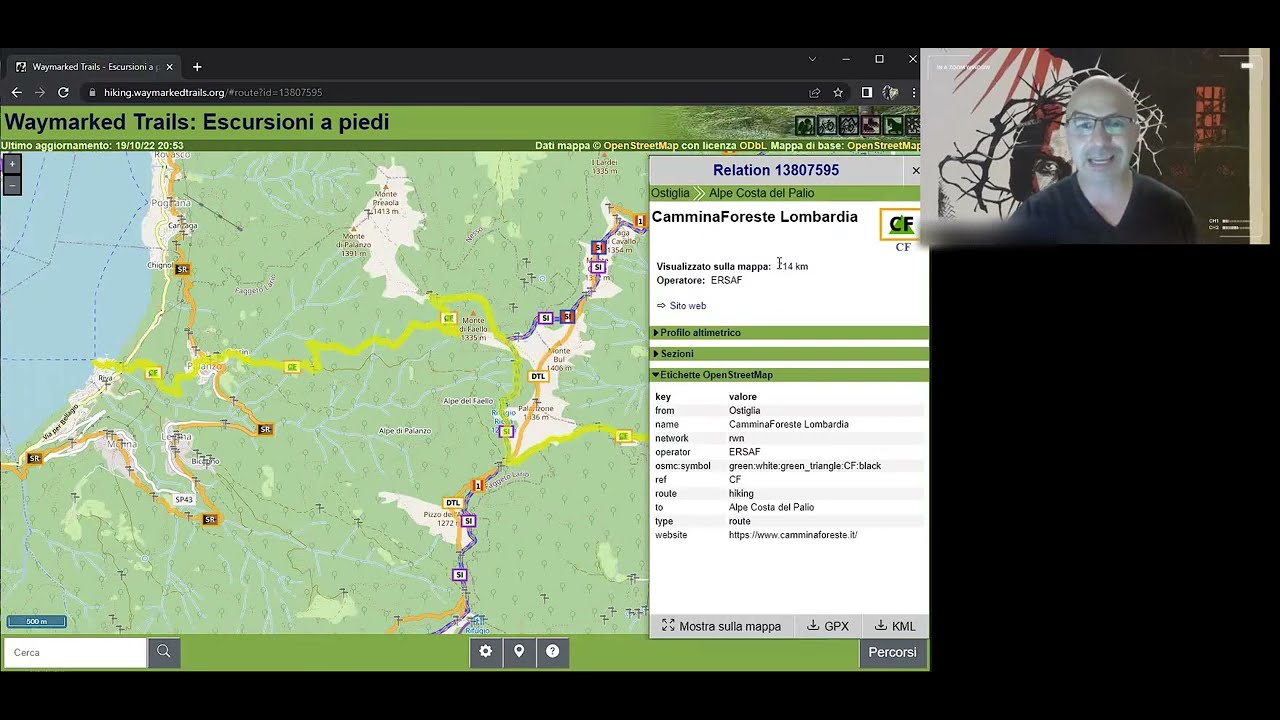Click Mostra sulla mappa button
This screenshot has height=720, width=1280.
(721, 626)
